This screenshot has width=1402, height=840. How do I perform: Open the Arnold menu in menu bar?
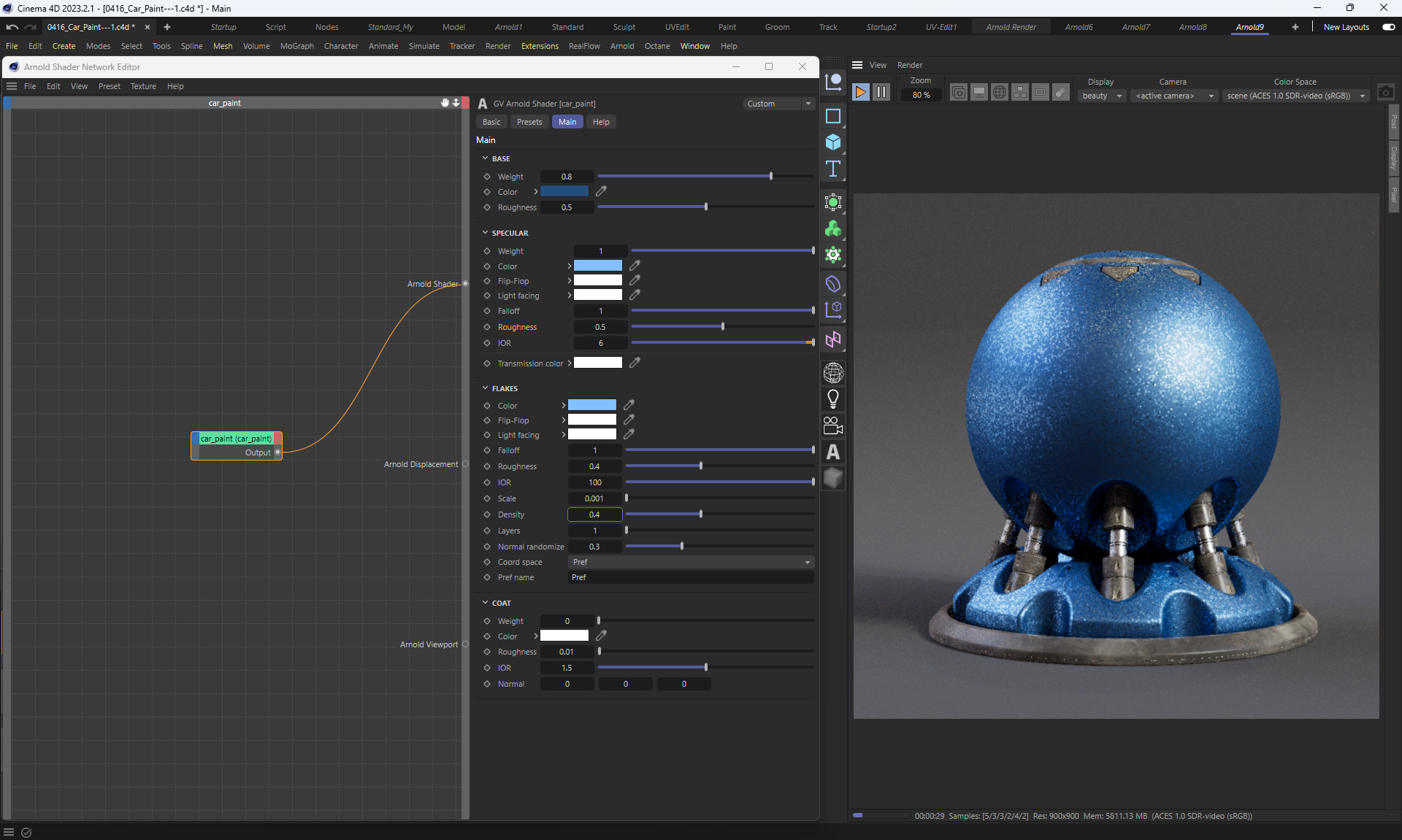coord(621,46)
